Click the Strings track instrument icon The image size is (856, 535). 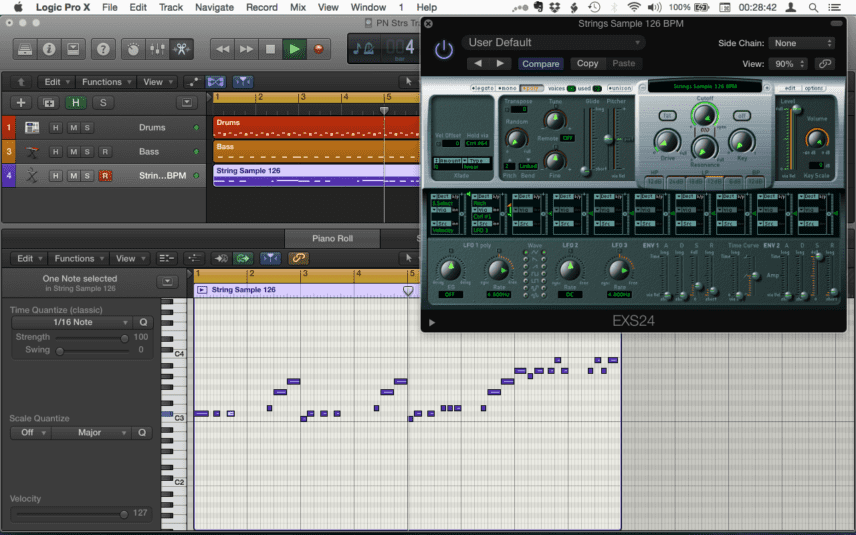[32, 175]
